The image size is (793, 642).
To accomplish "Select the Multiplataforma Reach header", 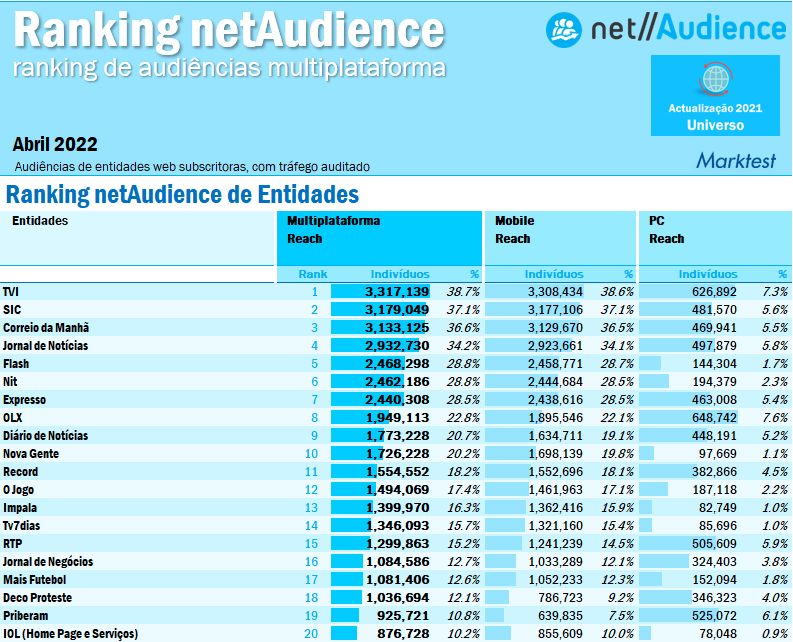I will pyautogui.click(x=333, y=230).
